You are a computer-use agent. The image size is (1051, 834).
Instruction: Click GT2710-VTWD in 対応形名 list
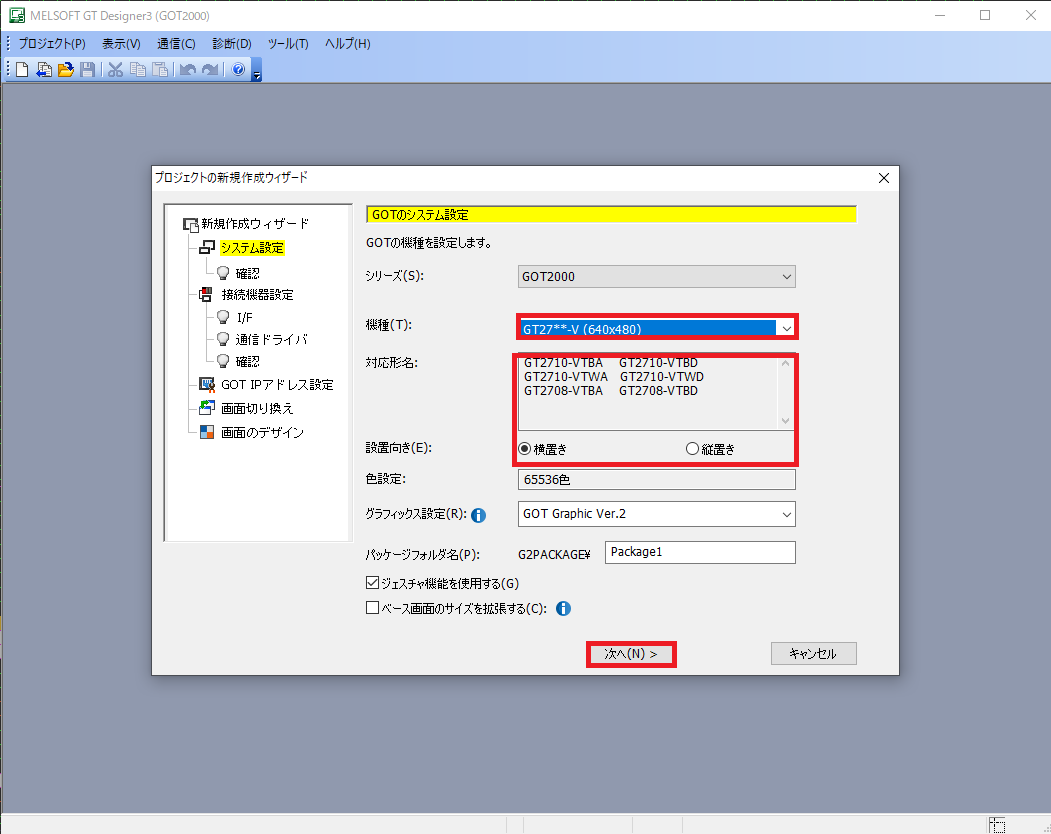pyautogui.click(x=662, y=377)
